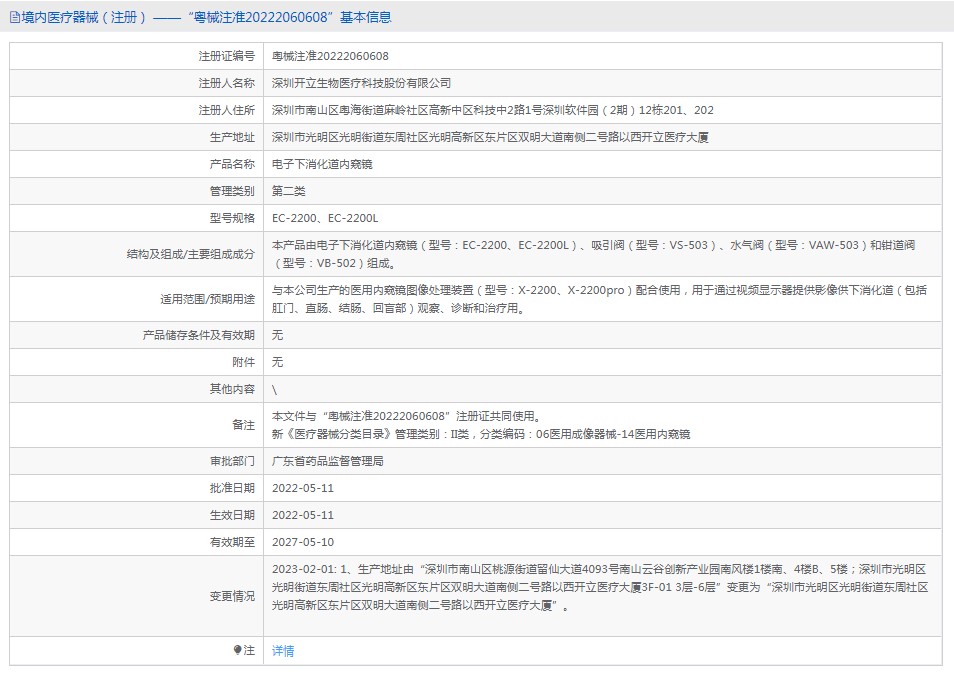Select the 备注 row label
The image size is (954, 675).
click(243, 425)
